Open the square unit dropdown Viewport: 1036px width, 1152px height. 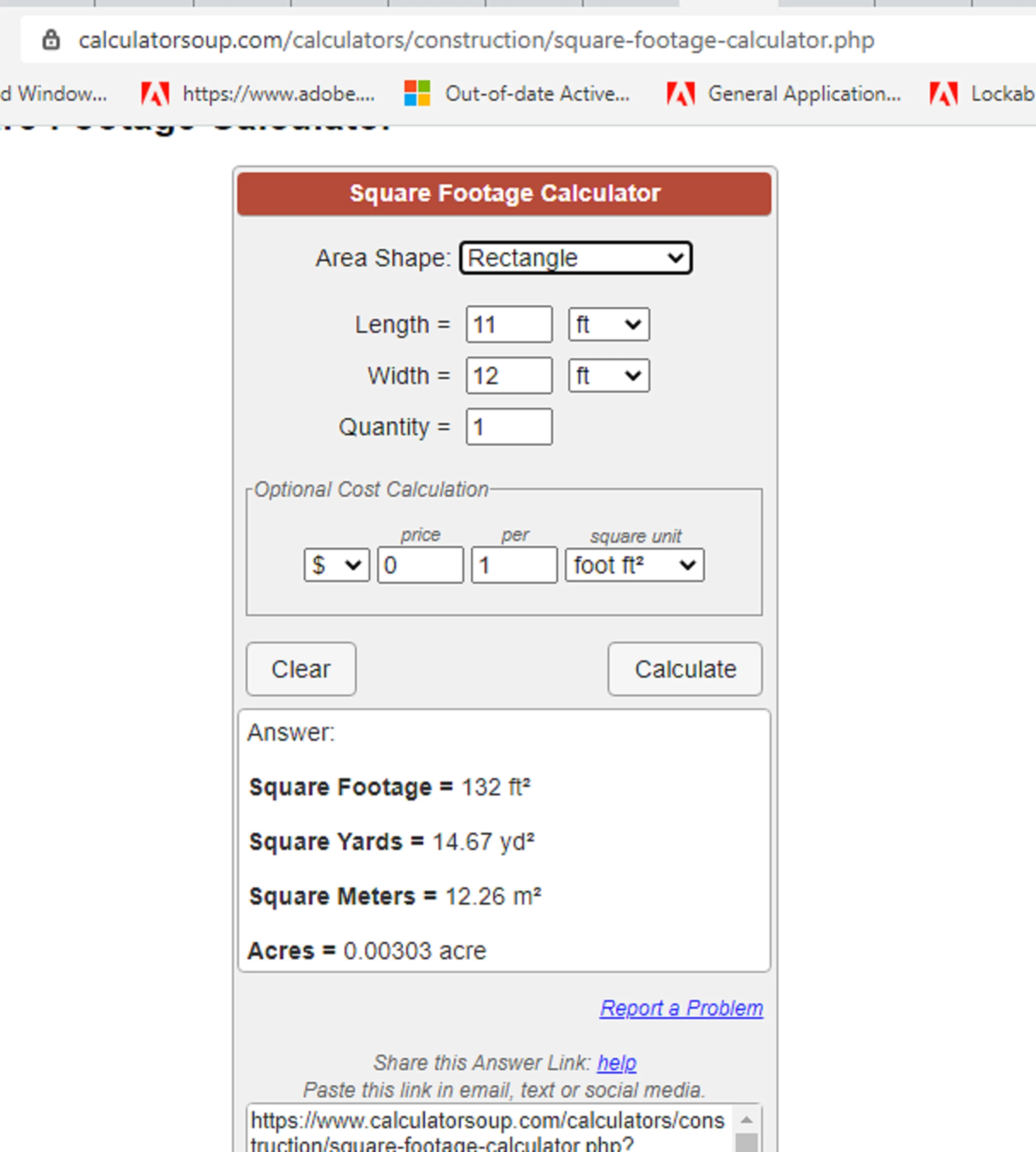pos(634,565)
